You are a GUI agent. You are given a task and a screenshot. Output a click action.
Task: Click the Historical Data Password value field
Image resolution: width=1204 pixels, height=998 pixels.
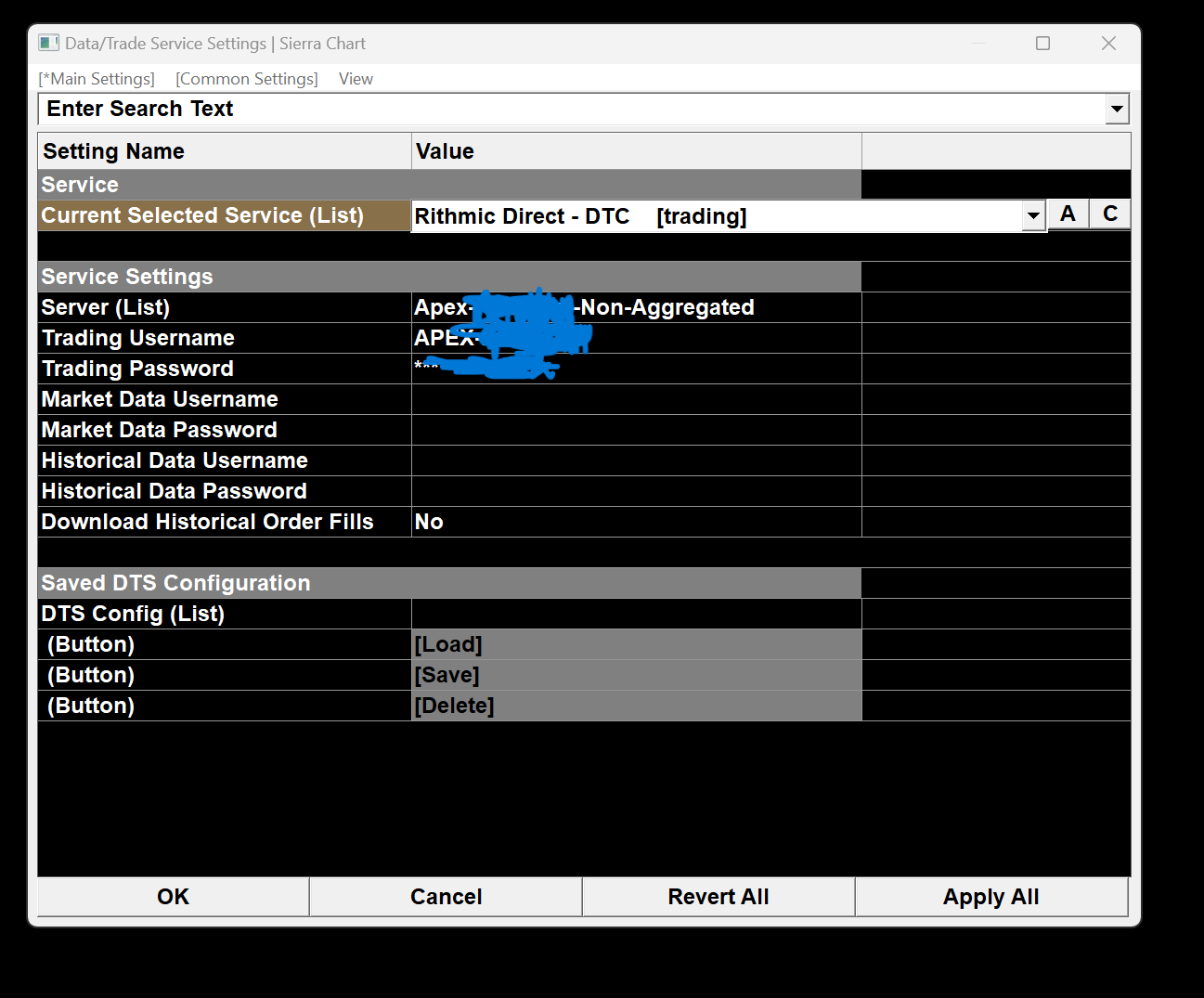tap(637, 491)
